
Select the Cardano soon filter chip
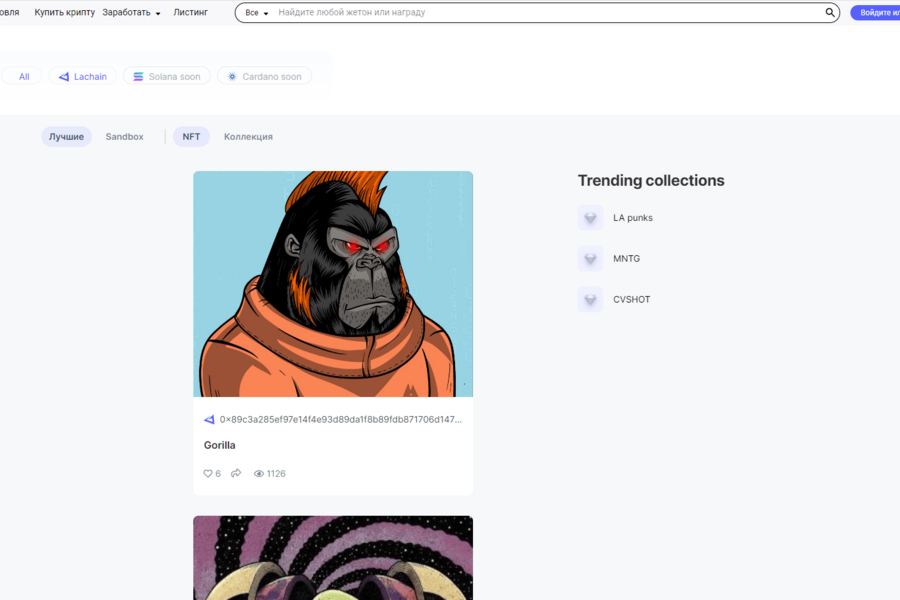click(x=264, y=77)
